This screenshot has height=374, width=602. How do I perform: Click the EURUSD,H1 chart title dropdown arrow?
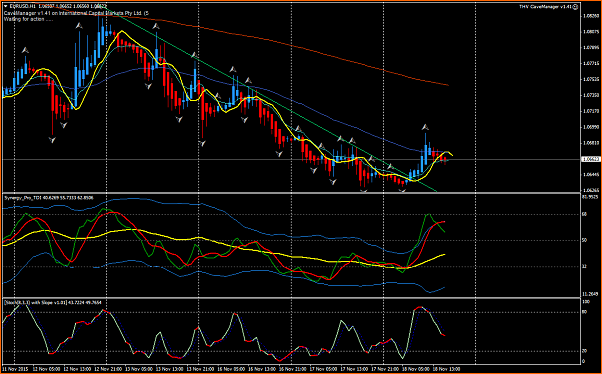pos(5,7)
